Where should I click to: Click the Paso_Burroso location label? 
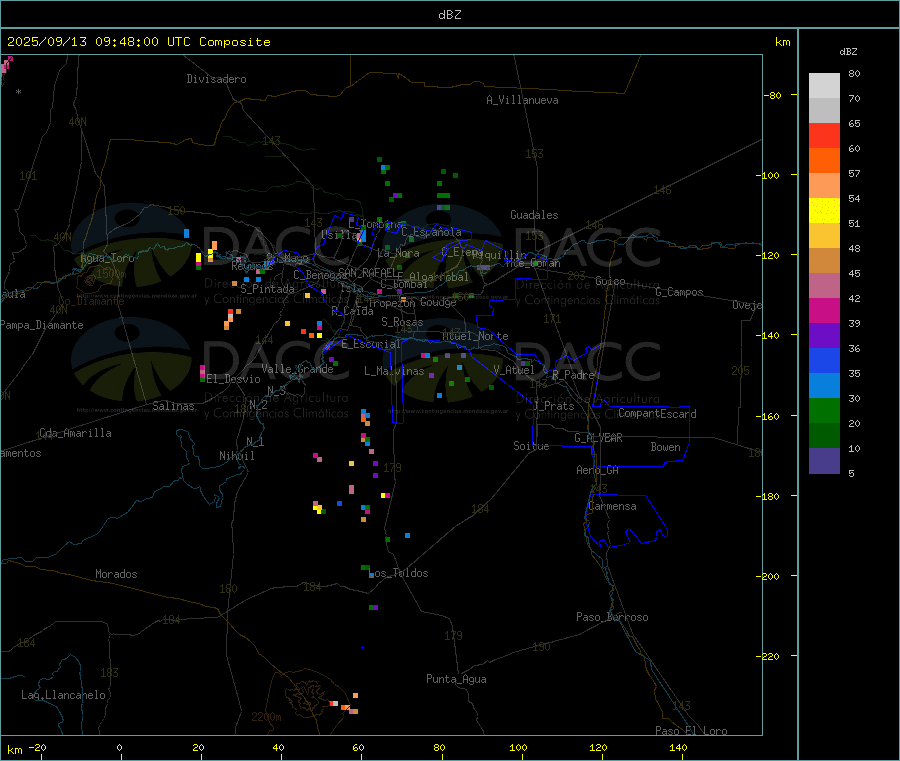612,617
